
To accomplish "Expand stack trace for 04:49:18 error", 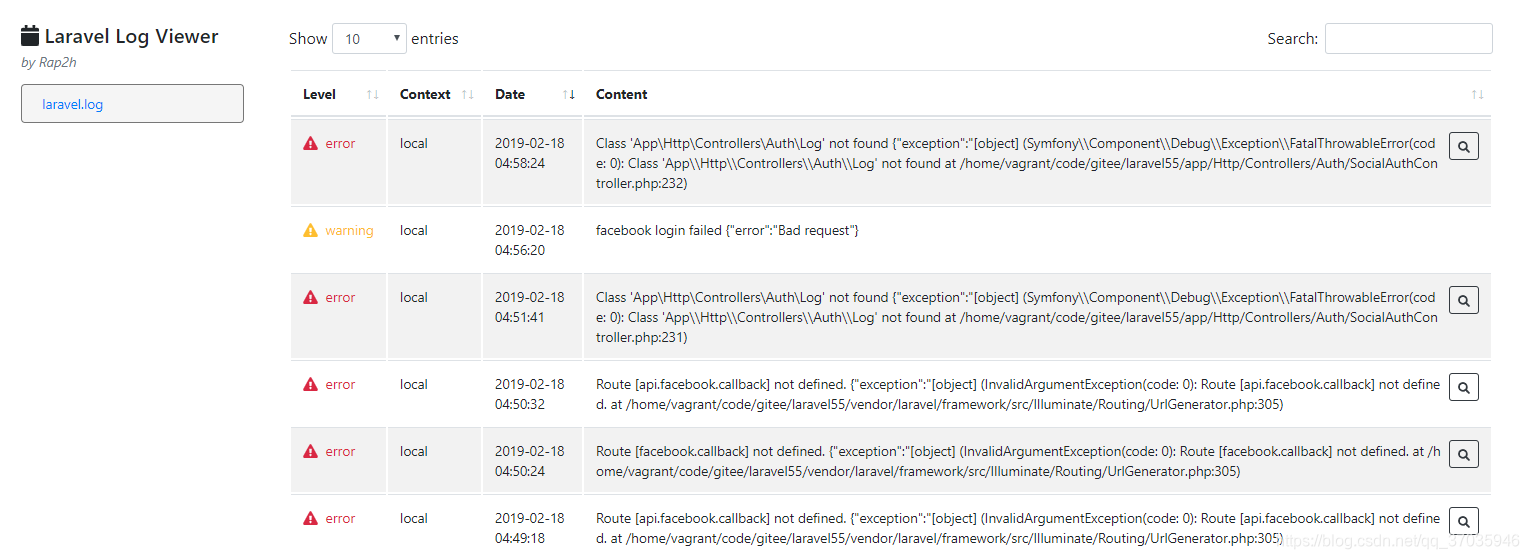I will 1463,521.
